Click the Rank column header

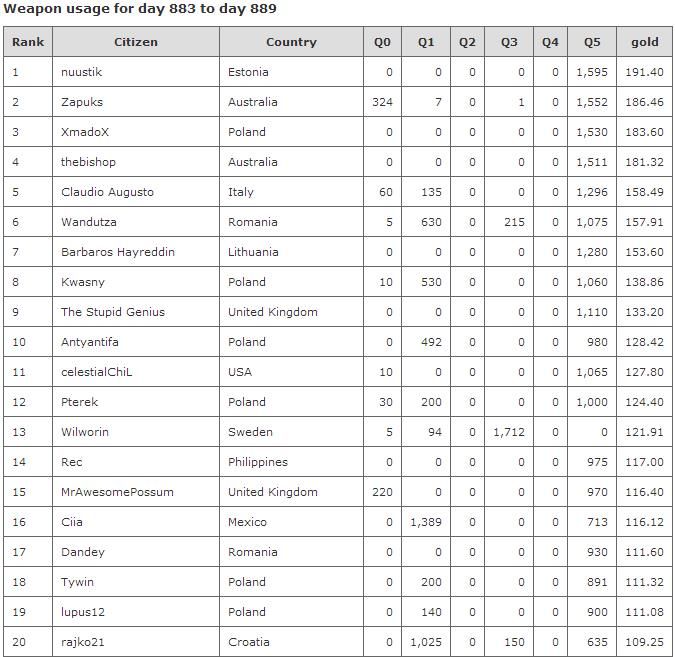click(x=28, y=42)
